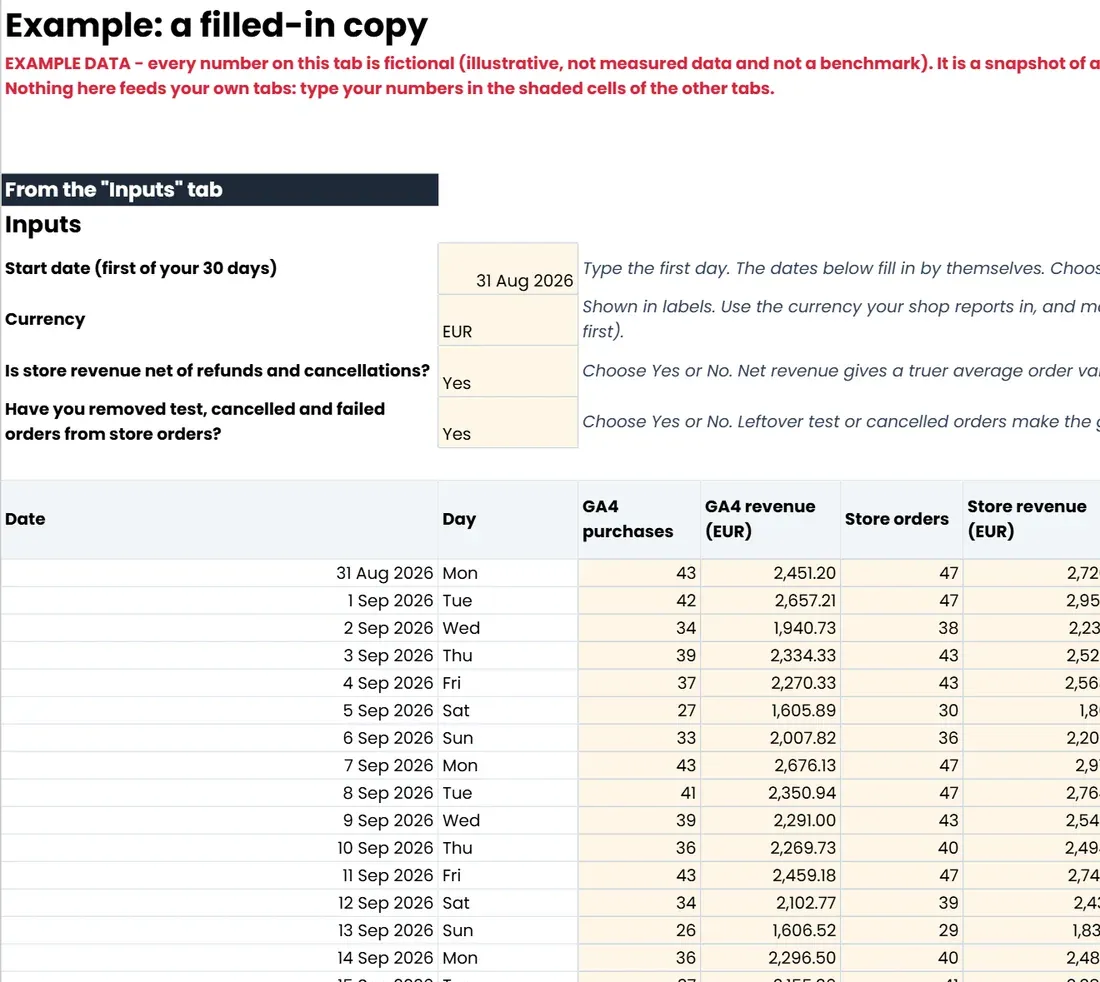The width and height of the screenshot is (1100, 982).
Task: Click the 'Have you removed test, cancelled' label
Action: [195, 422]
